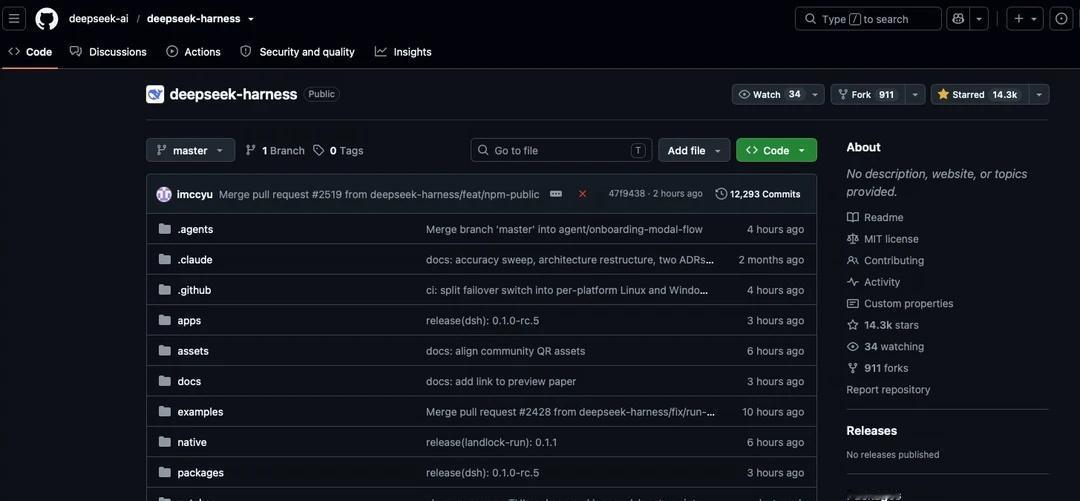This screenshot has width=1080, height=501.
Task: View 1 Branch link
Action: coord(275,150)
